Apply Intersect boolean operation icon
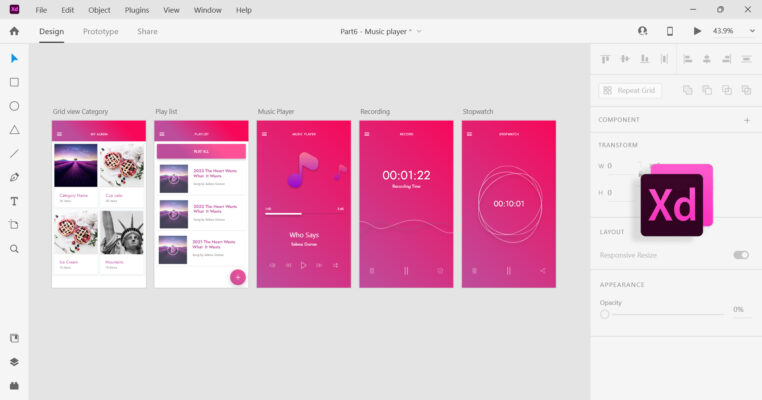762x400 pixels. 727,90
